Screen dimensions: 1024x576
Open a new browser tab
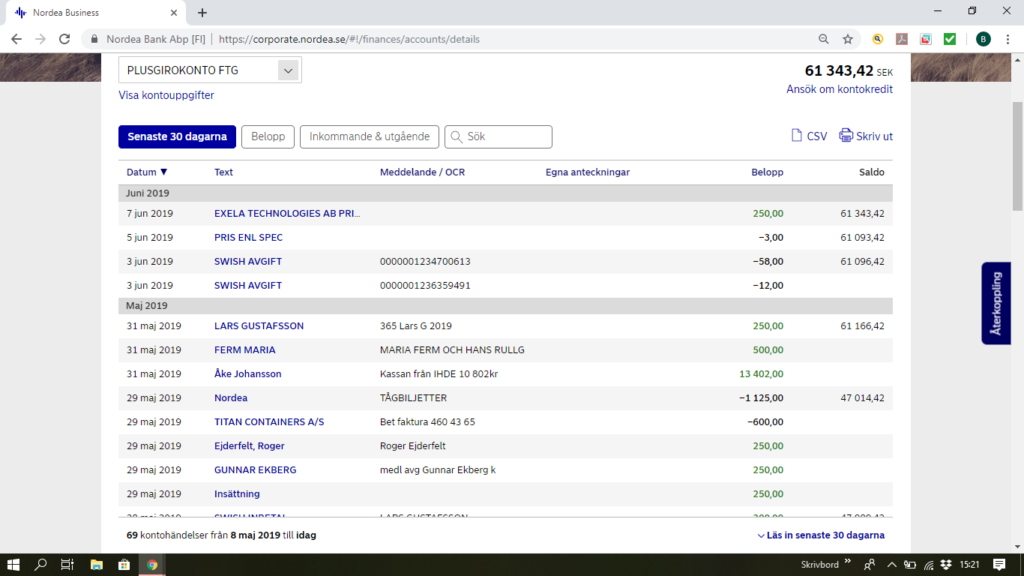[202, 12]
